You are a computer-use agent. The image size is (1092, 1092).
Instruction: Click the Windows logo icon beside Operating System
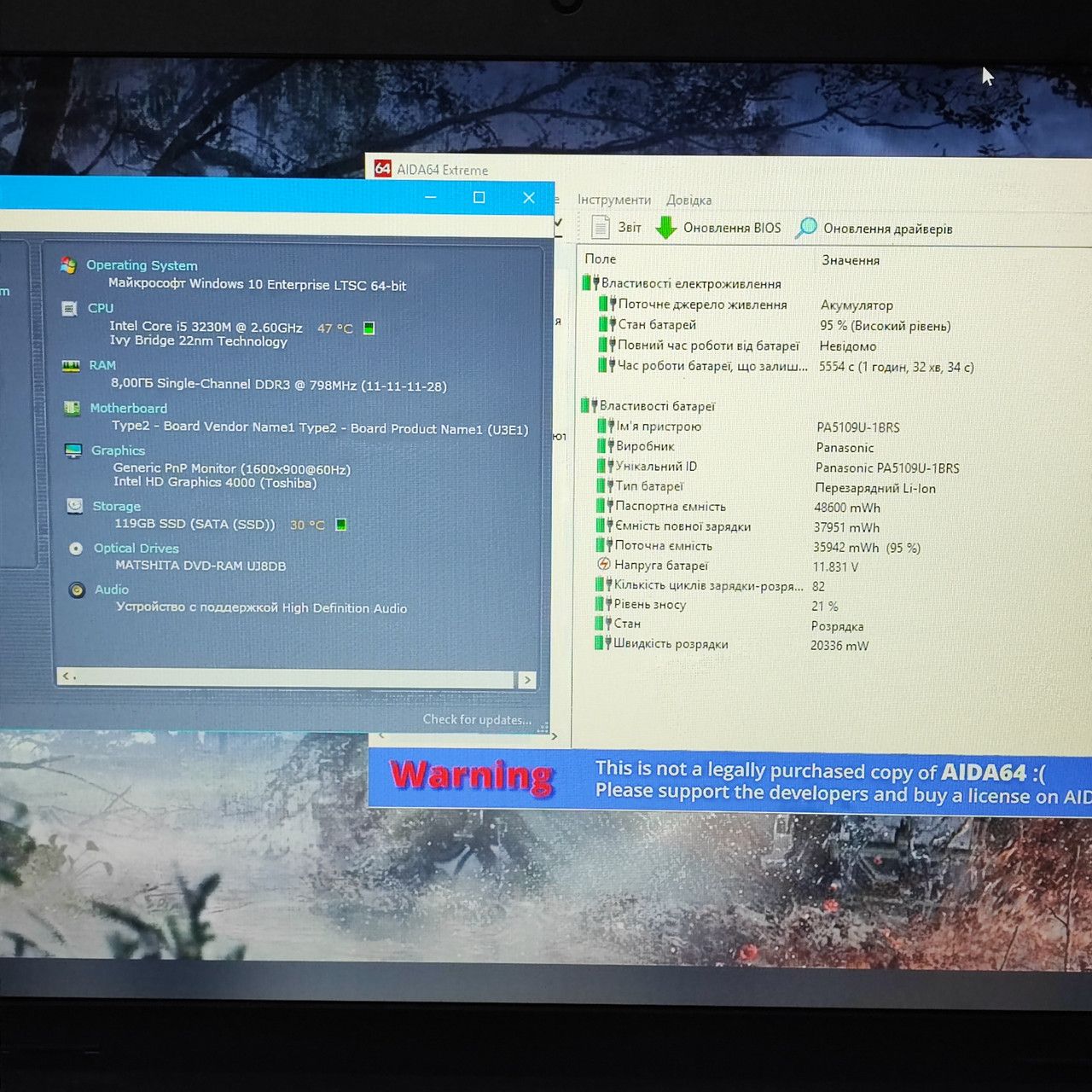pos(68,265)
